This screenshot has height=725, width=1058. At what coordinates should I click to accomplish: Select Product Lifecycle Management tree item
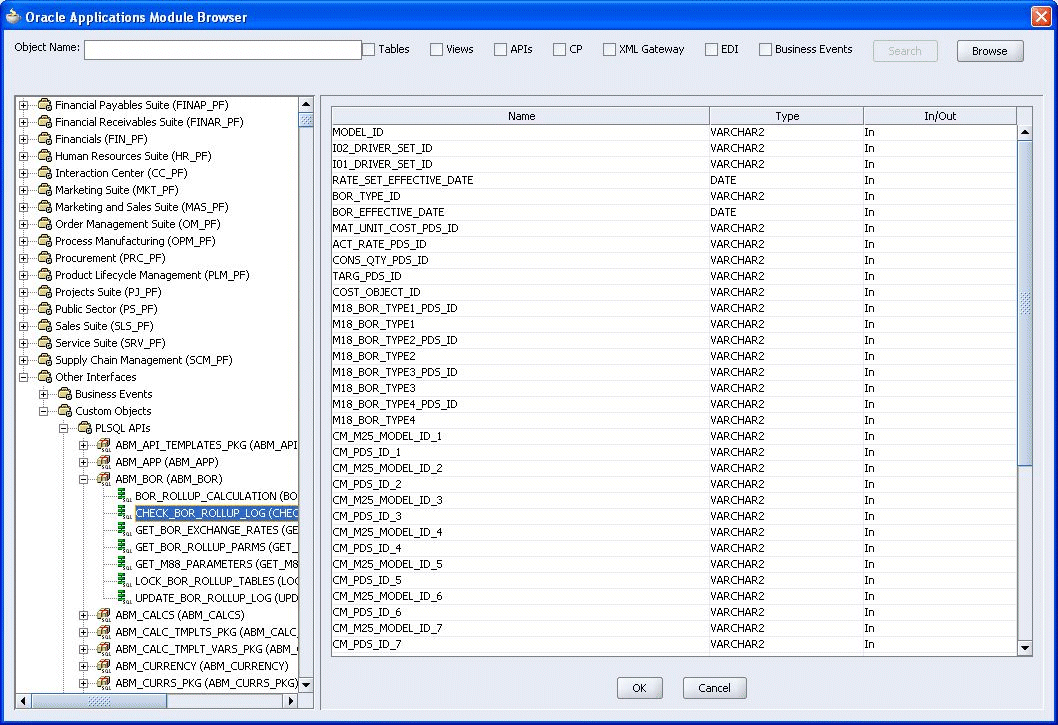pyautogui.click(x=152, y=275)
